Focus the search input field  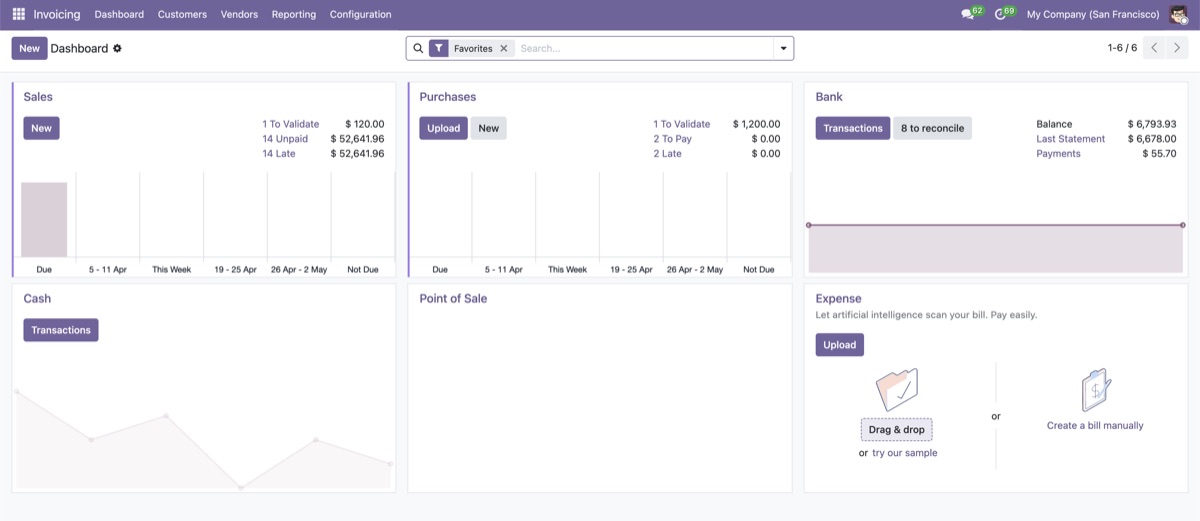pyautogui.click(x=643, y=48)
